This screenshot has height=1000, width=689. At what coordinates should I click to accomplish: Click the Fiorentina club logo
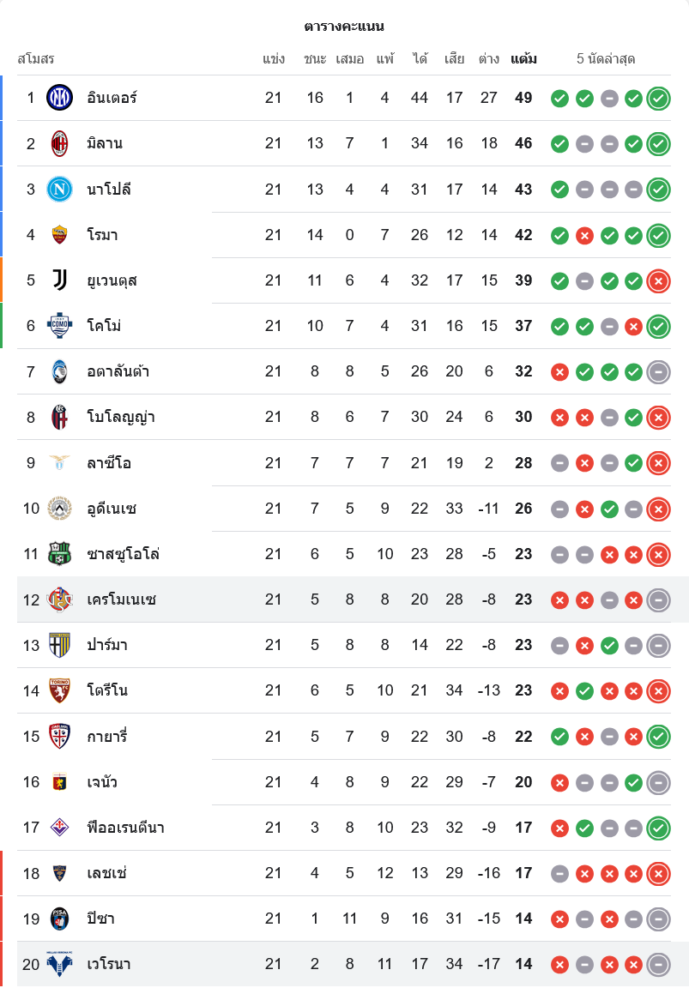point(60,827)
